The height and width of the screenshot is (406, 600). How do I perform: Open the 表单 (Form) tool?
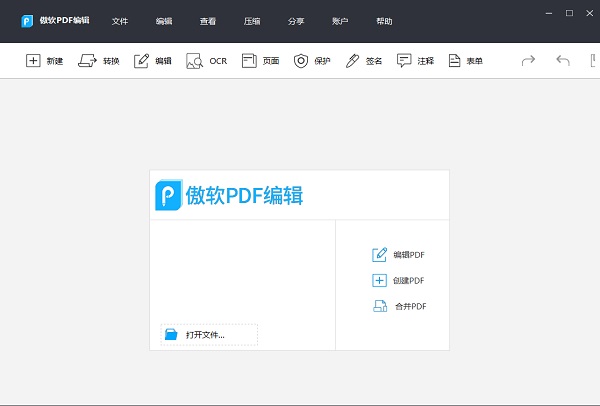point(465,60)
